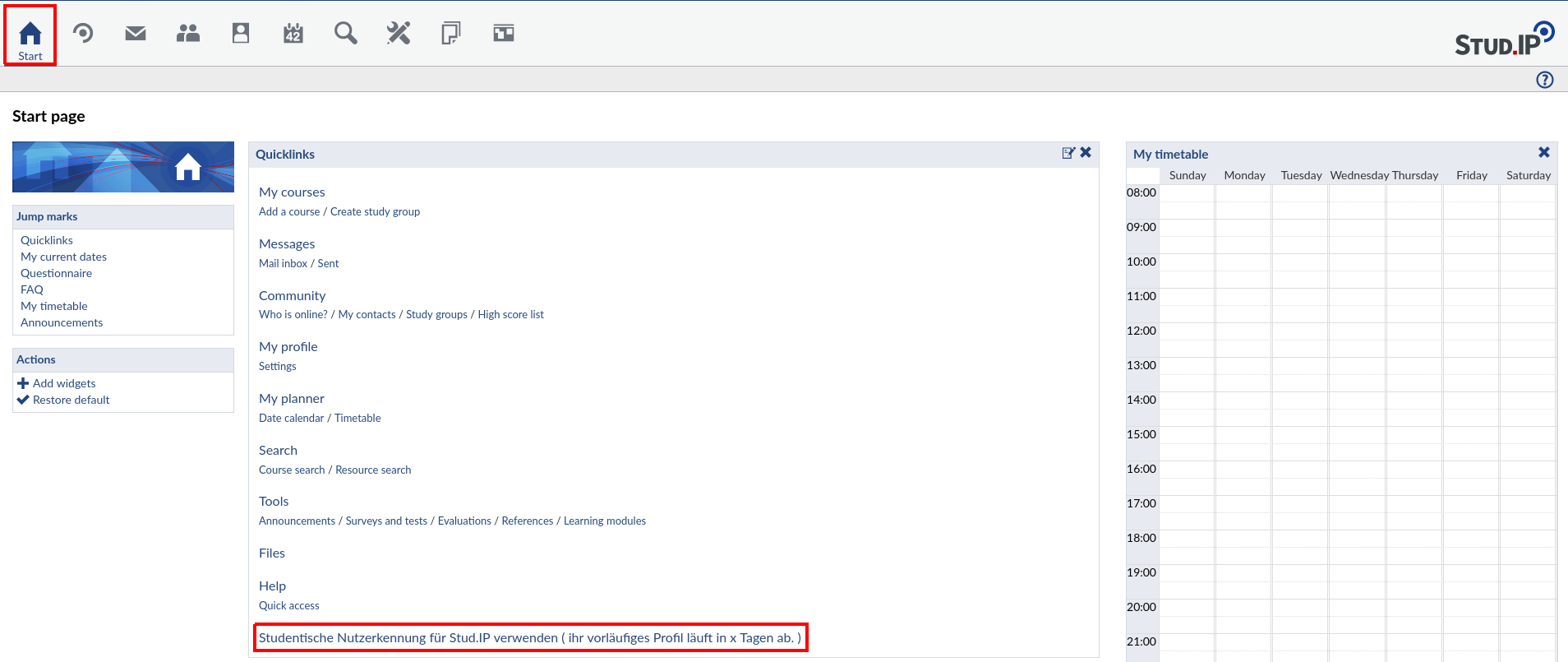Click the Stud.IP logo
1568x662 pixels.
1503,39
